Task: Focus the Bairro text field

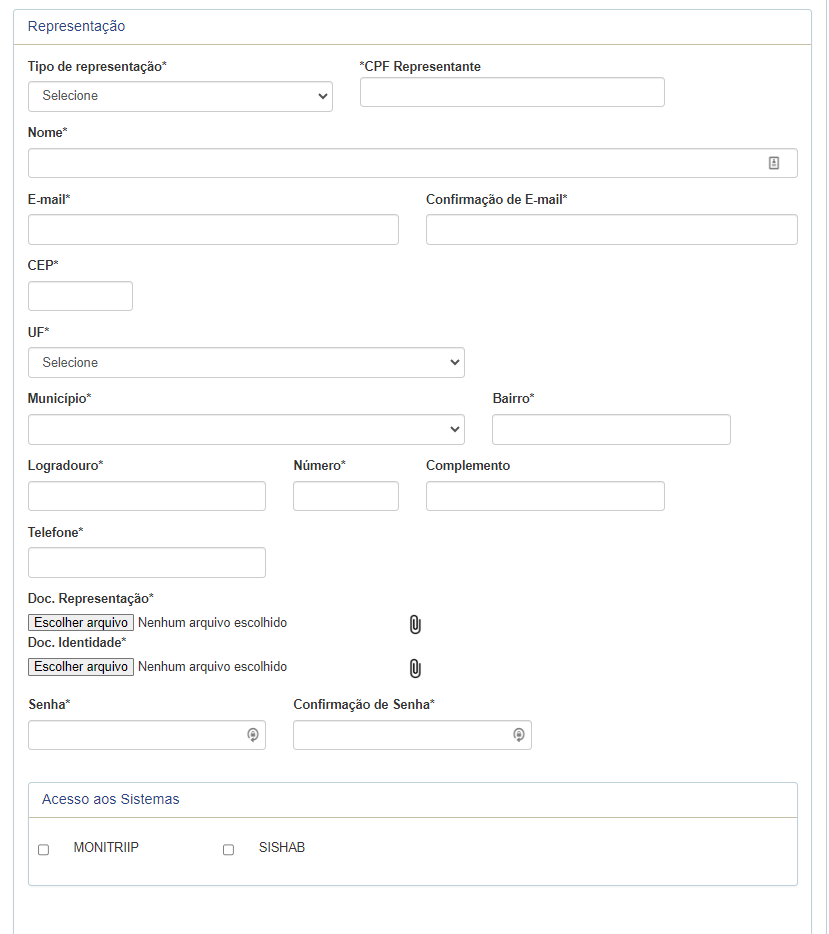Action: point(611,429)
